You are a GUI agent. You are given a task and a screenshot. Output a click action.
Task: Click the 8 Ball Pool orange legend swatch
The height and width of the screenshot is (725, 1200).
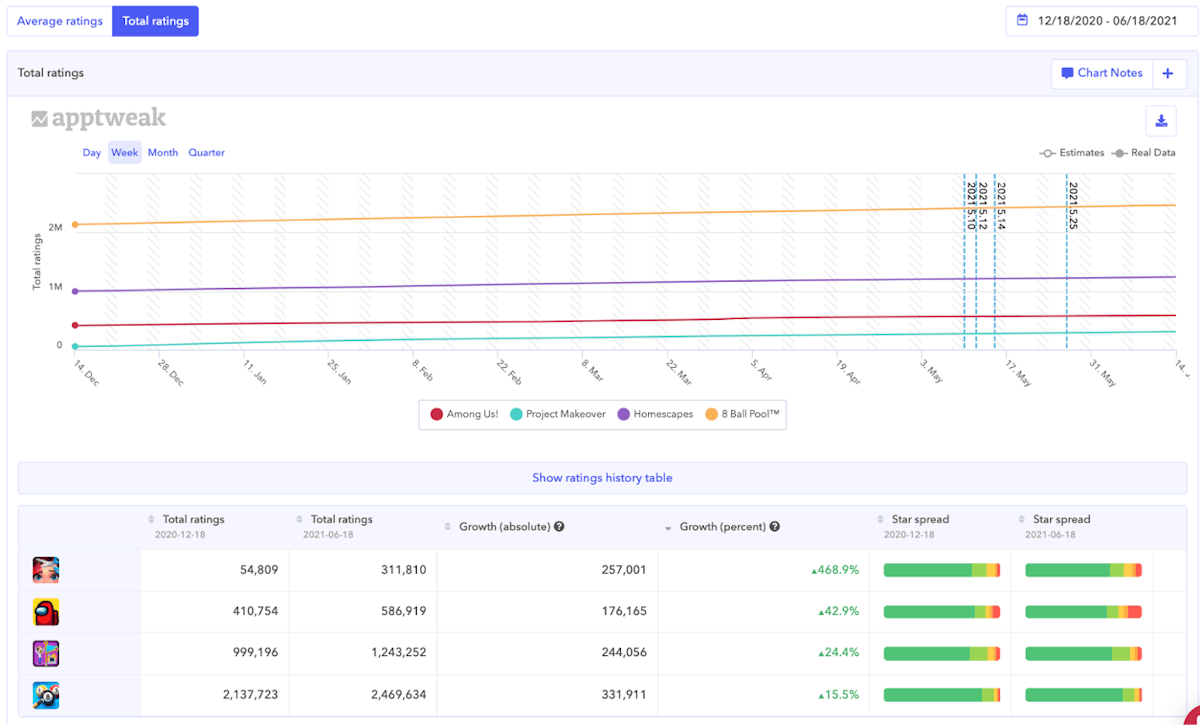tap(712, 414)
